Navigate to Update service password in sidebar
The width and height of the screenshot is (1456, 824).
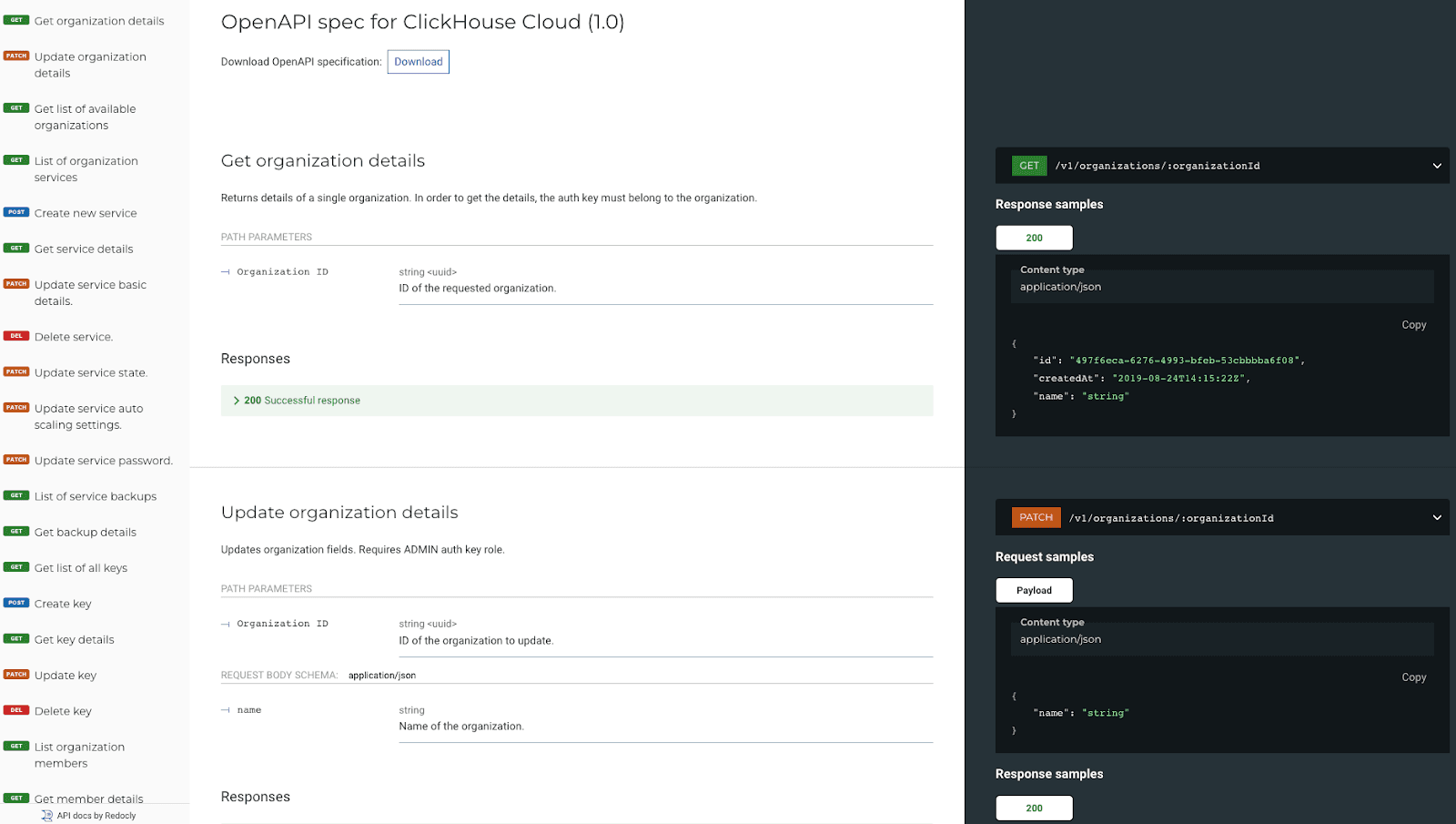click(103, 461)
